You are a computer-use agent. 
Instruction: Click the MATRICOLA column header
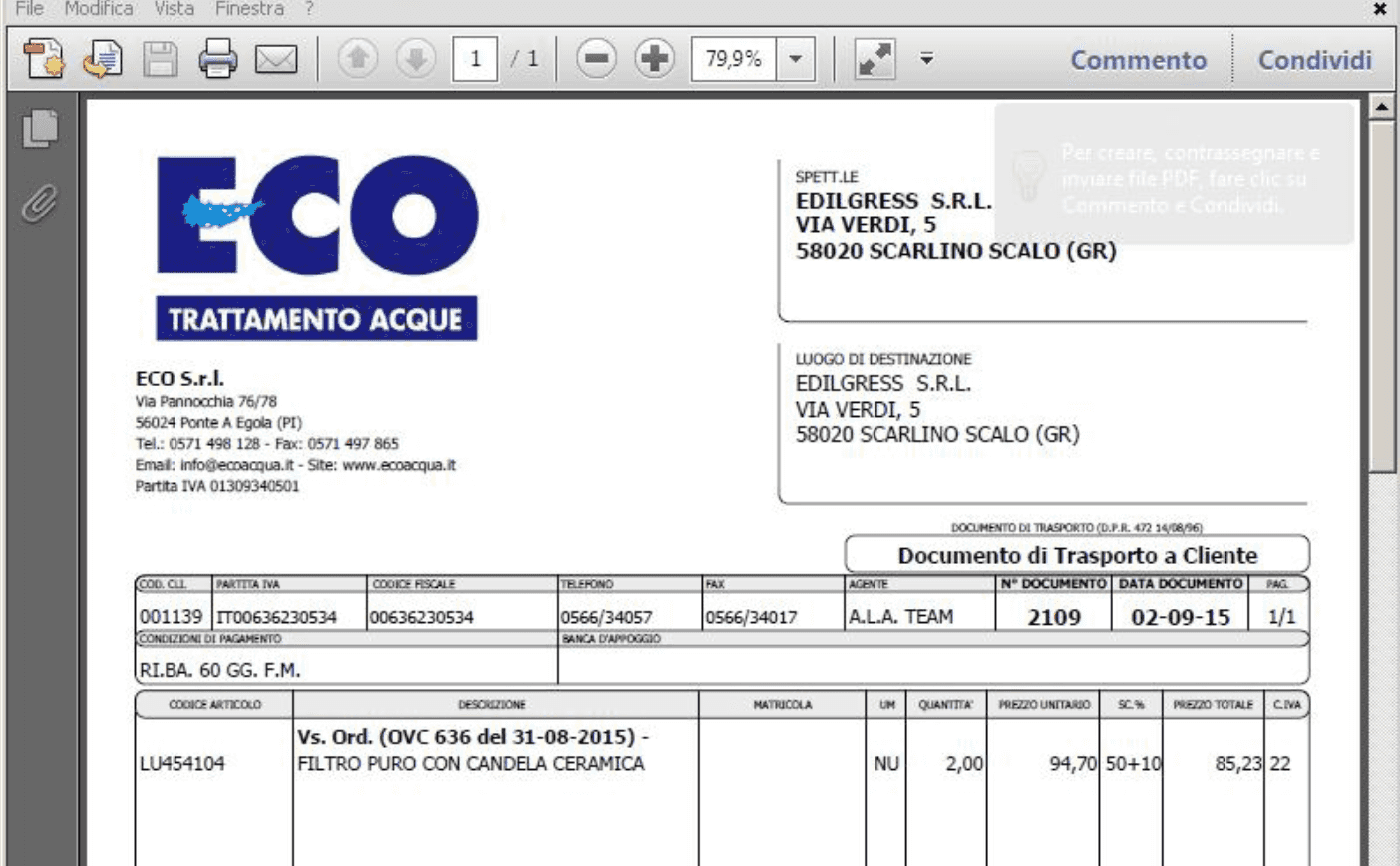pyautogui.click(x=783, y=704)
